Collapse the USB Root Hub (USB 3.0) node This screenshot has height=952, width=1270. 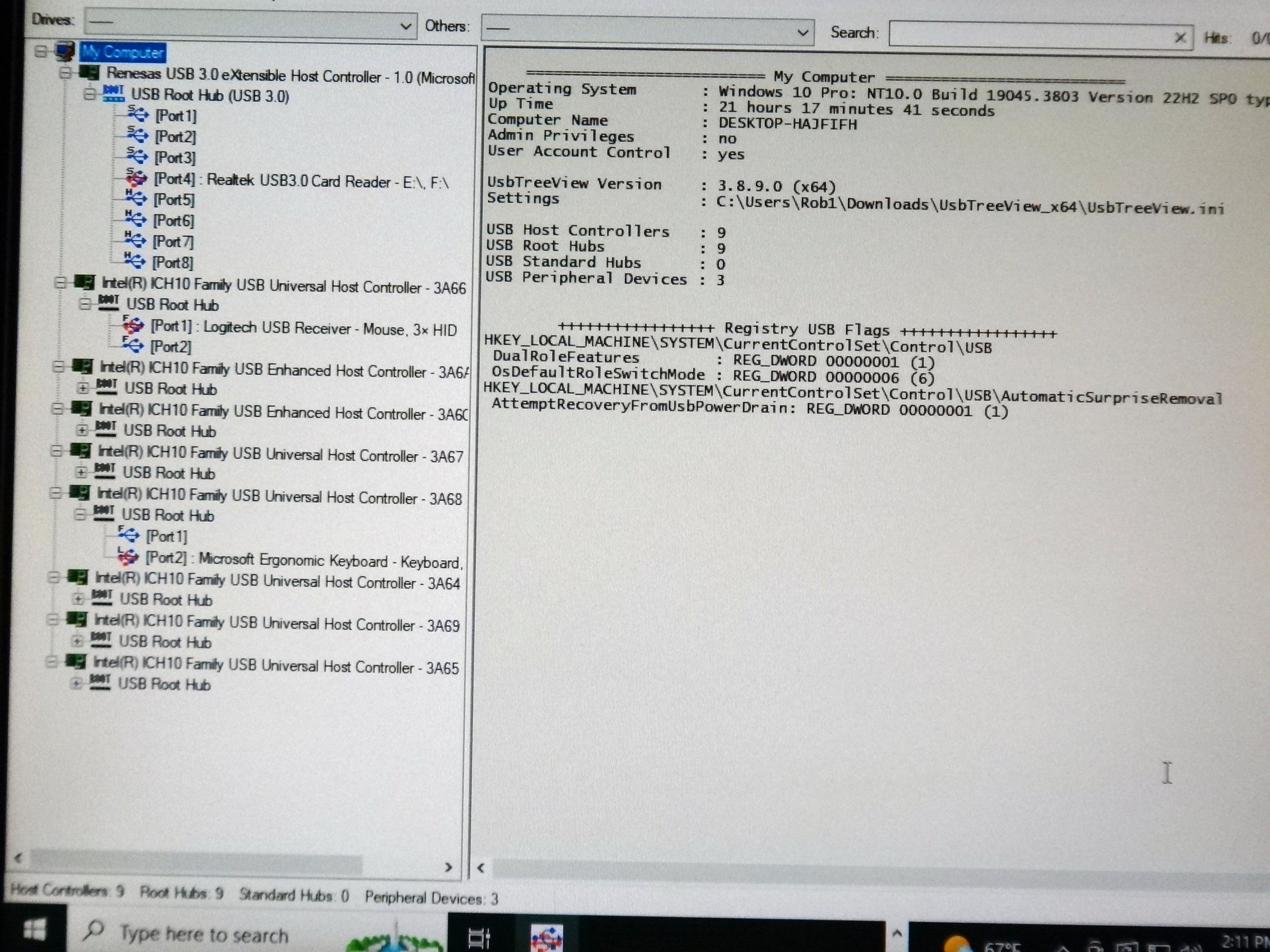(x=89, y=94)
